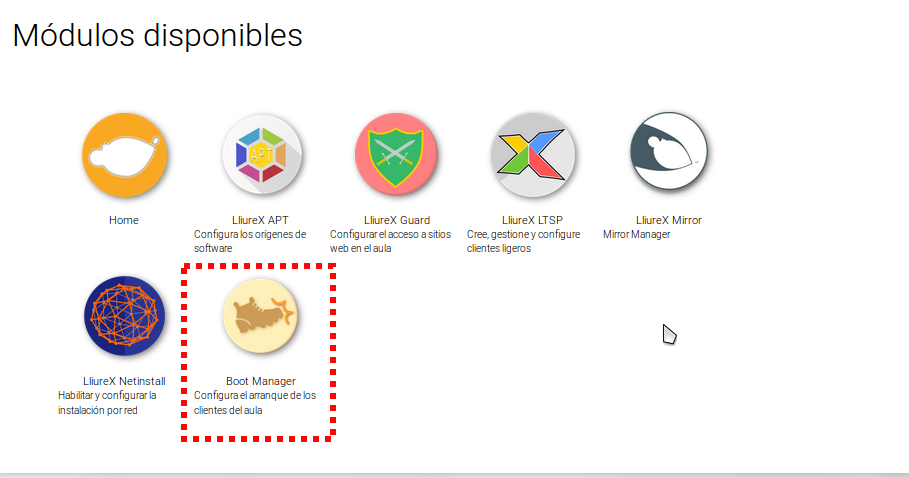Open the LliureX Guard shield icon

tap(397, 154)
